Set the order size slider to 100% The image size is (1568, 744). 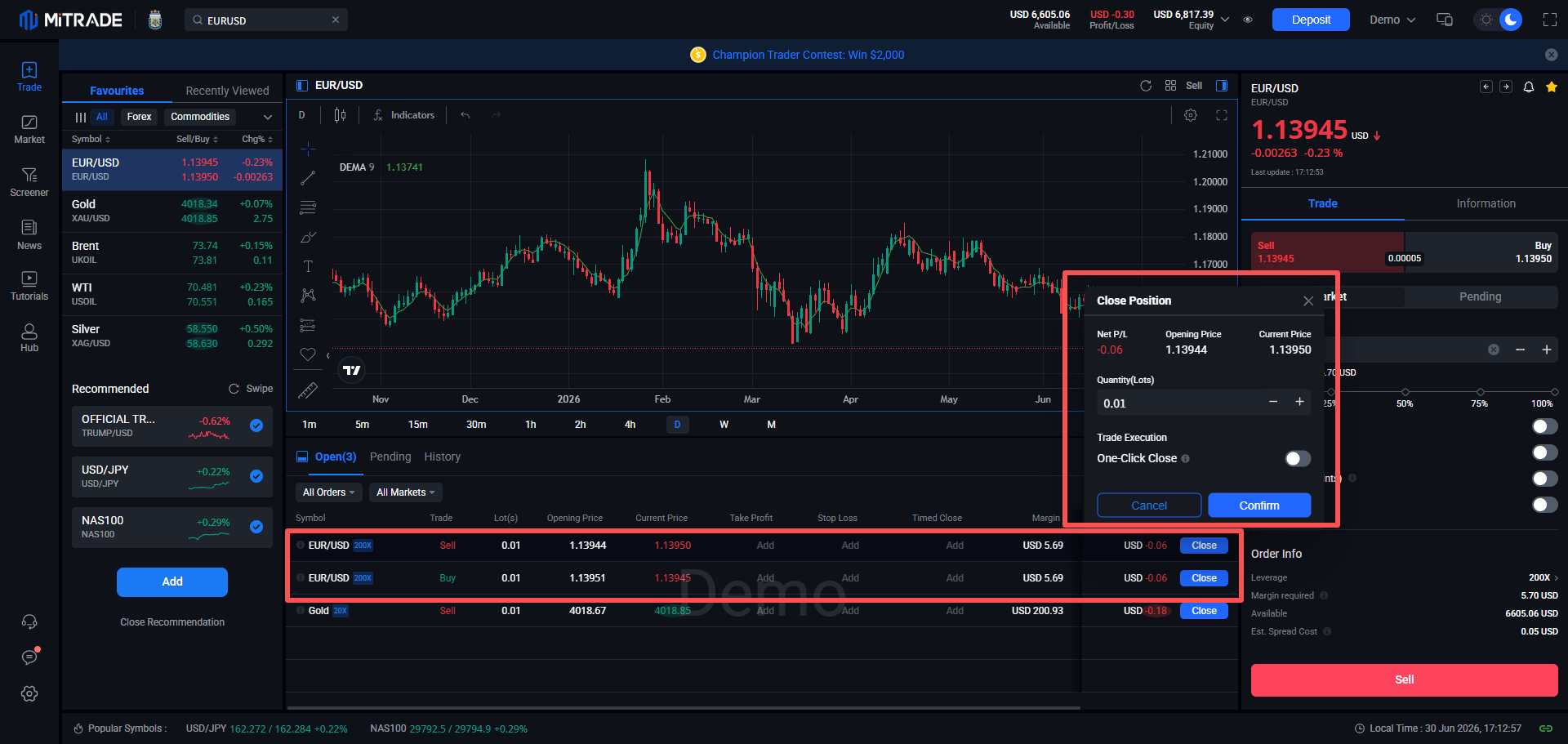pyautogui.click(x=1554, y=393)
